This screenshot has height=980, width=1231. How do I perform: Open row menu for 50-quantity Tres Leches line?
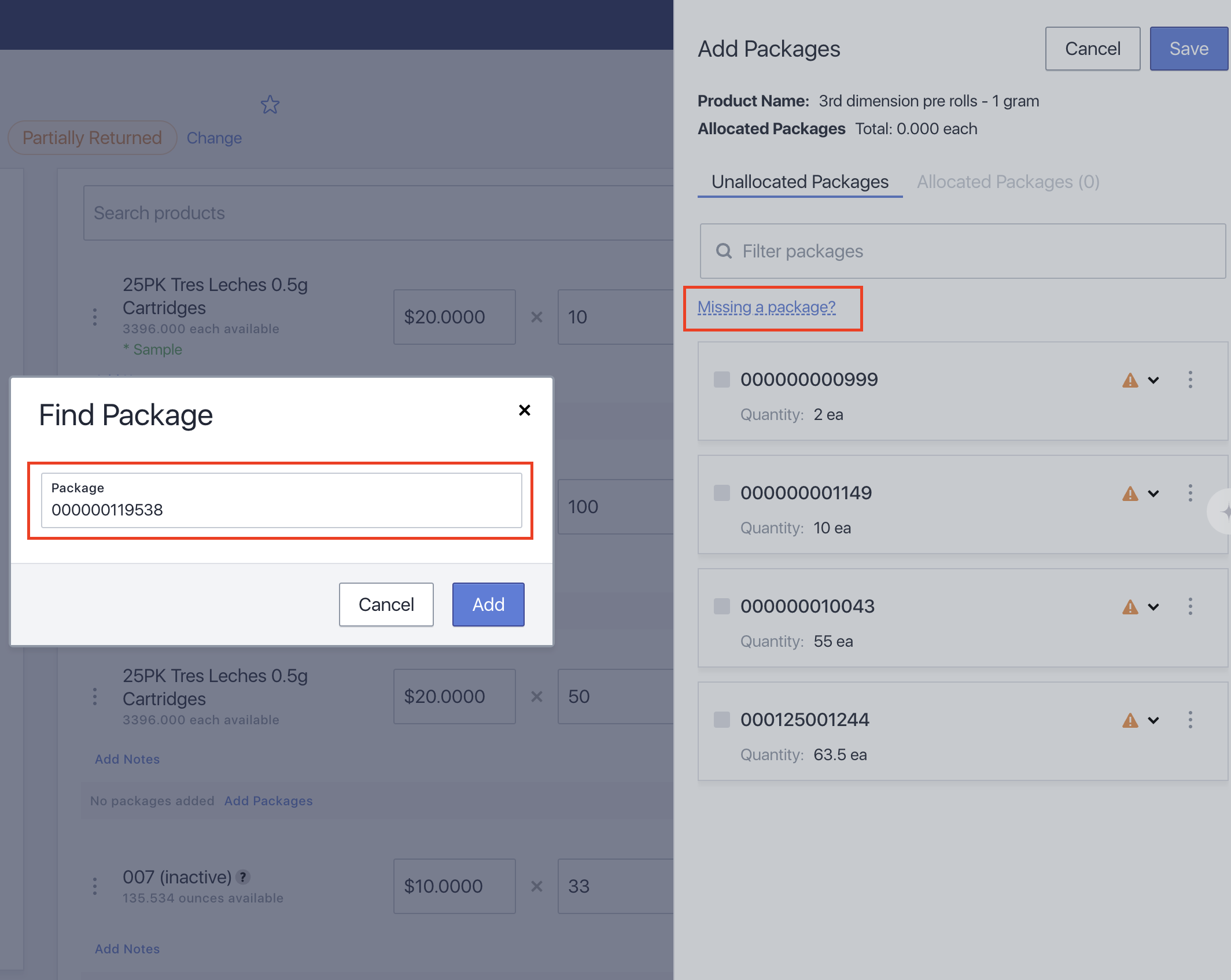[x=95, y=697]
